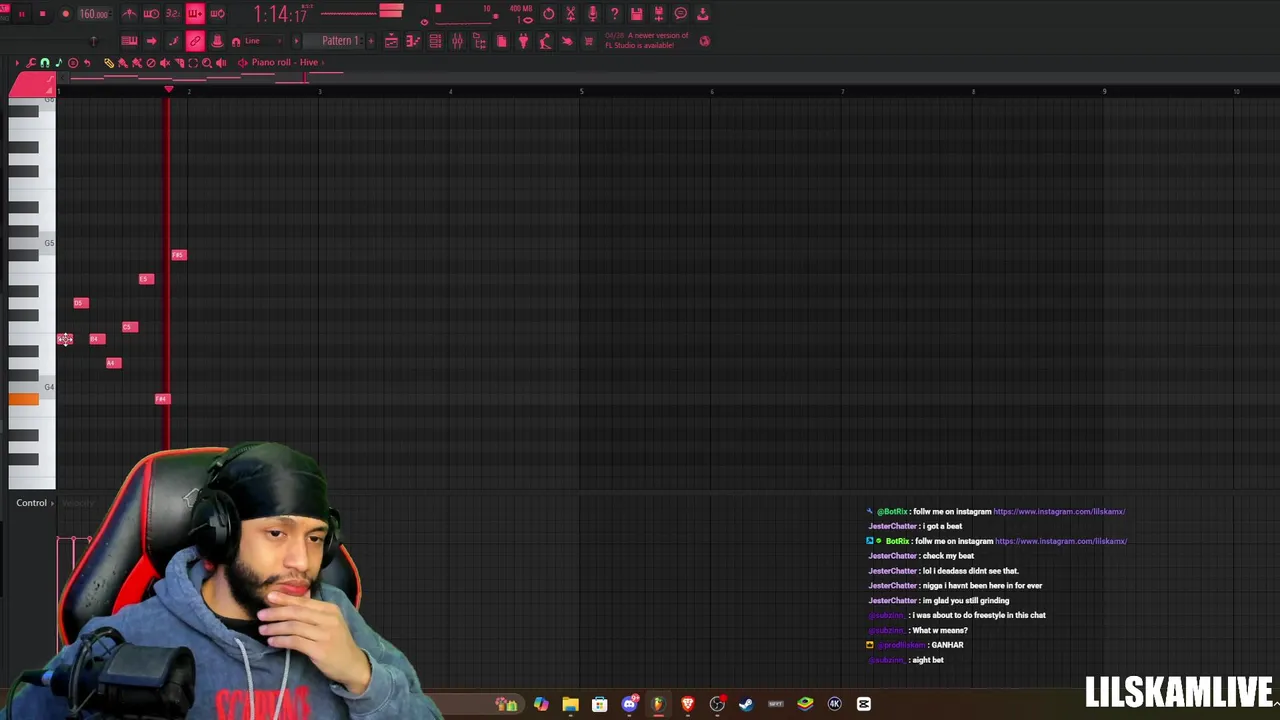Toggle the piano roll magnet snap
1280x720 pixels.
[x=45, y=63]
